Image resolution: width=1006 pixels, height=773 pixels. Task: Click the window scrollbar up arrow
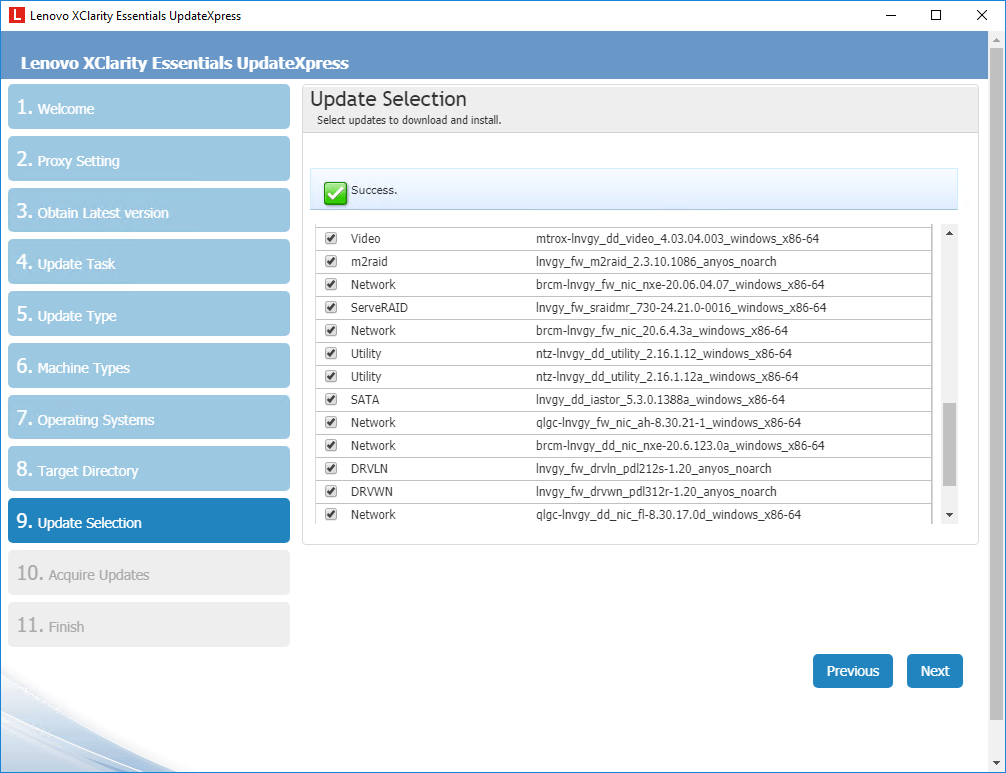pyautogui.click(x=996, y=40)
